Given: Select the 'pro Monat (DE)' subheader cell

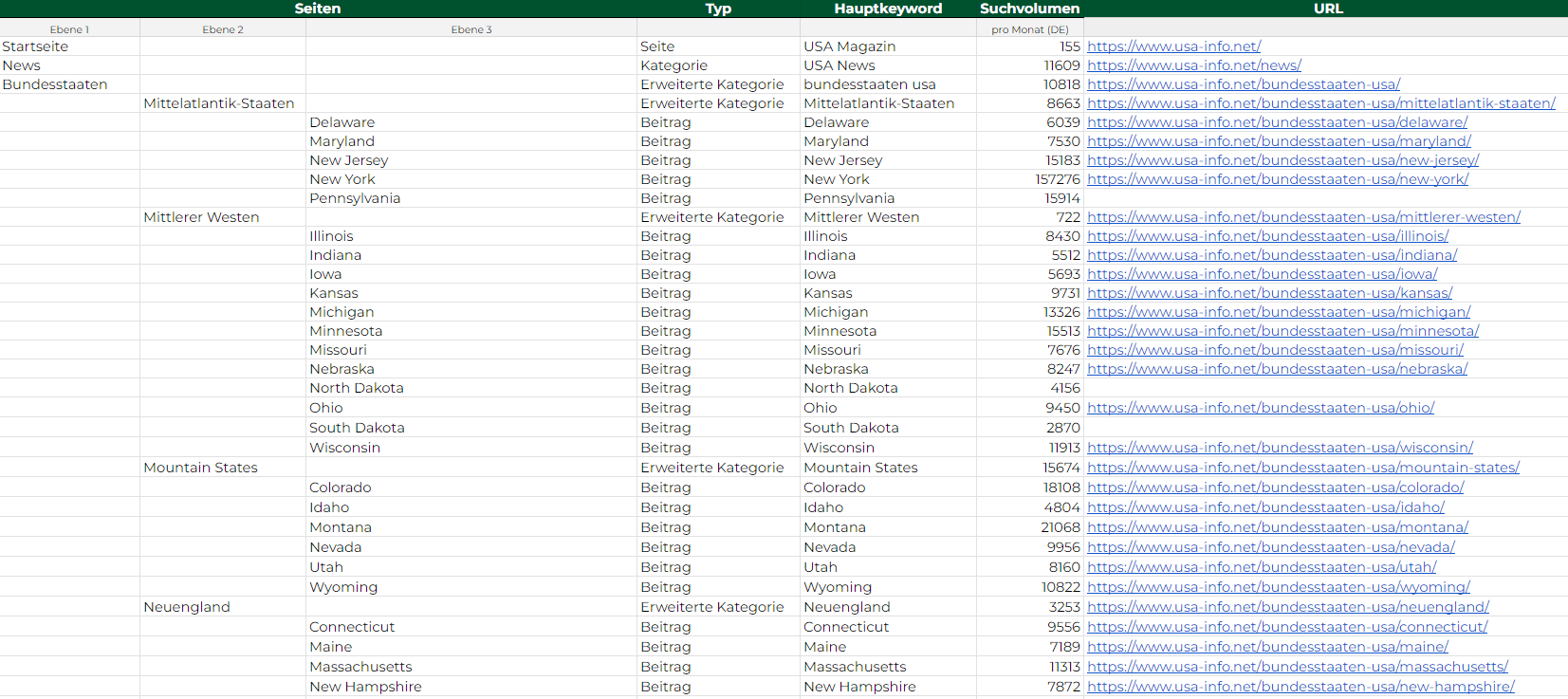Looking at the screenshot, I should click(x=1030, y=29).
